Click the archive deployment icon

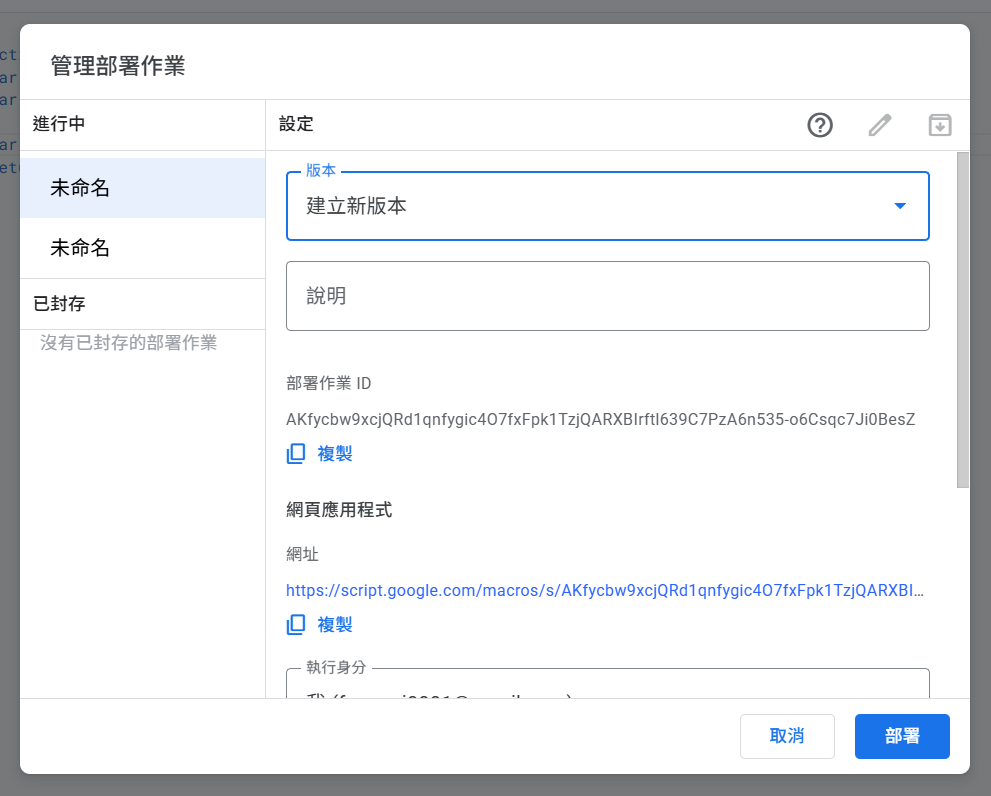(x=940, y=125)
